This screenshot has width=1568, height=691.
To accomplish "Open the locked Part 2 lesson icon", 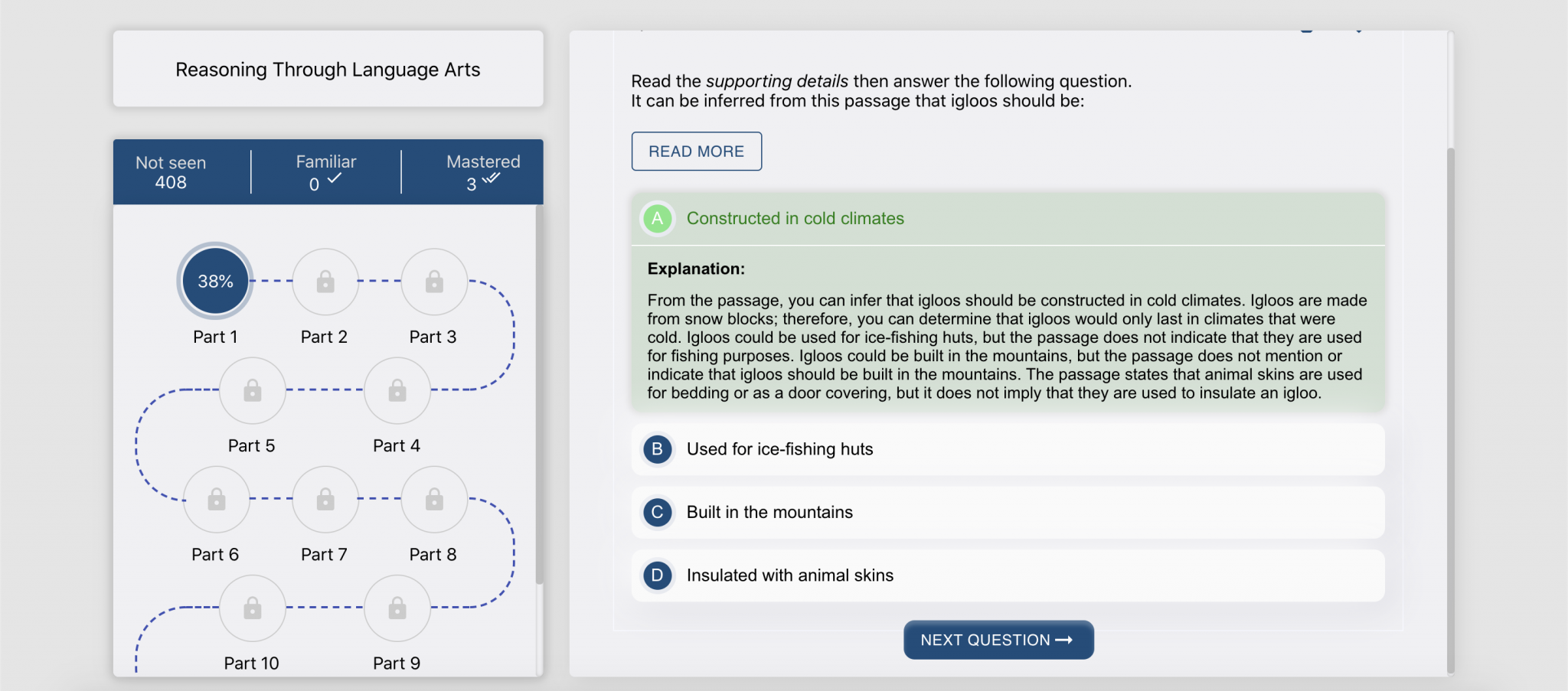I will [325, 281].
